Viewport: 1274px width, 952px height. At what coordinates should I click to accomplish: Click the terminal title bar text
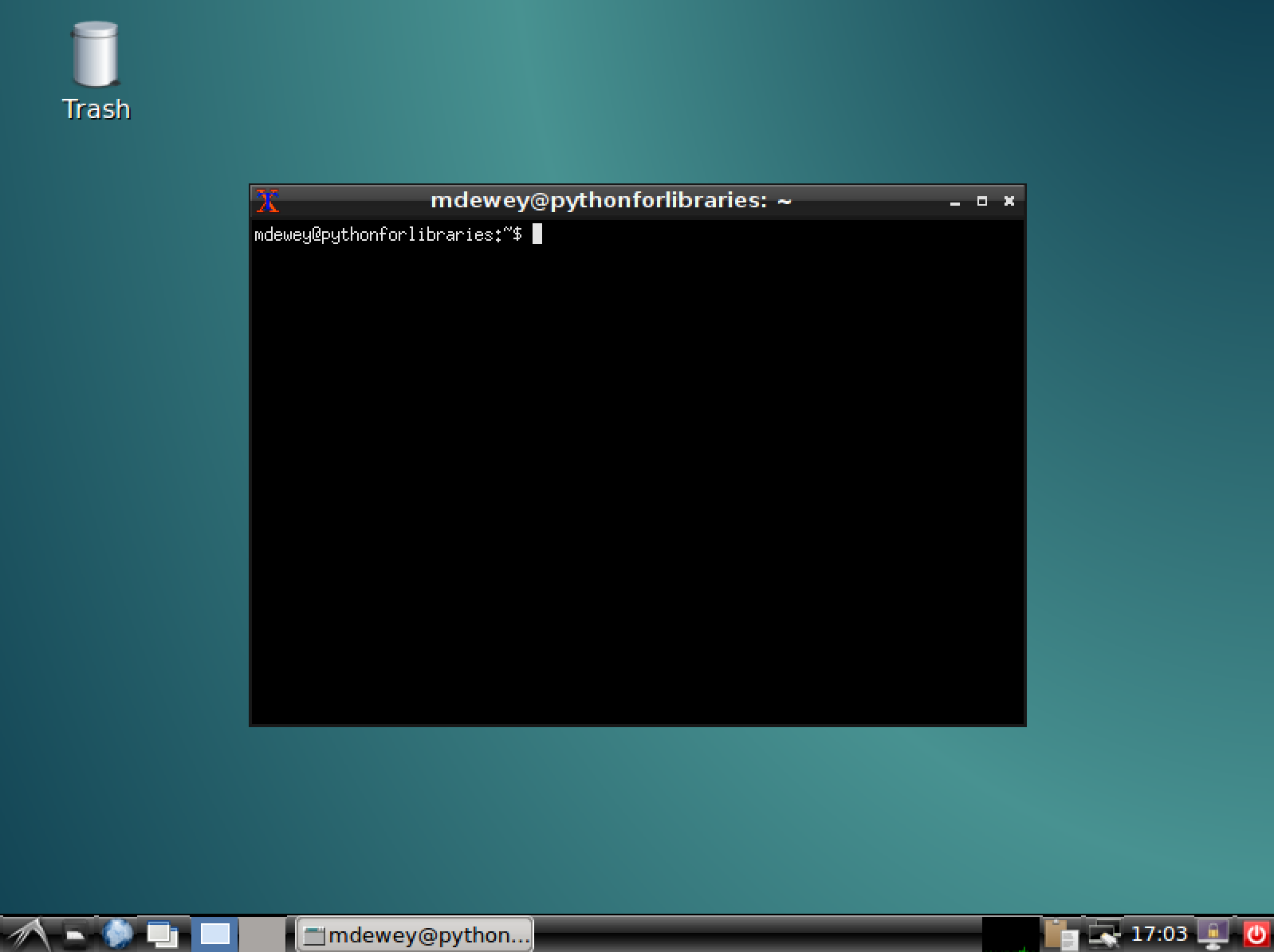pos(611,200)
